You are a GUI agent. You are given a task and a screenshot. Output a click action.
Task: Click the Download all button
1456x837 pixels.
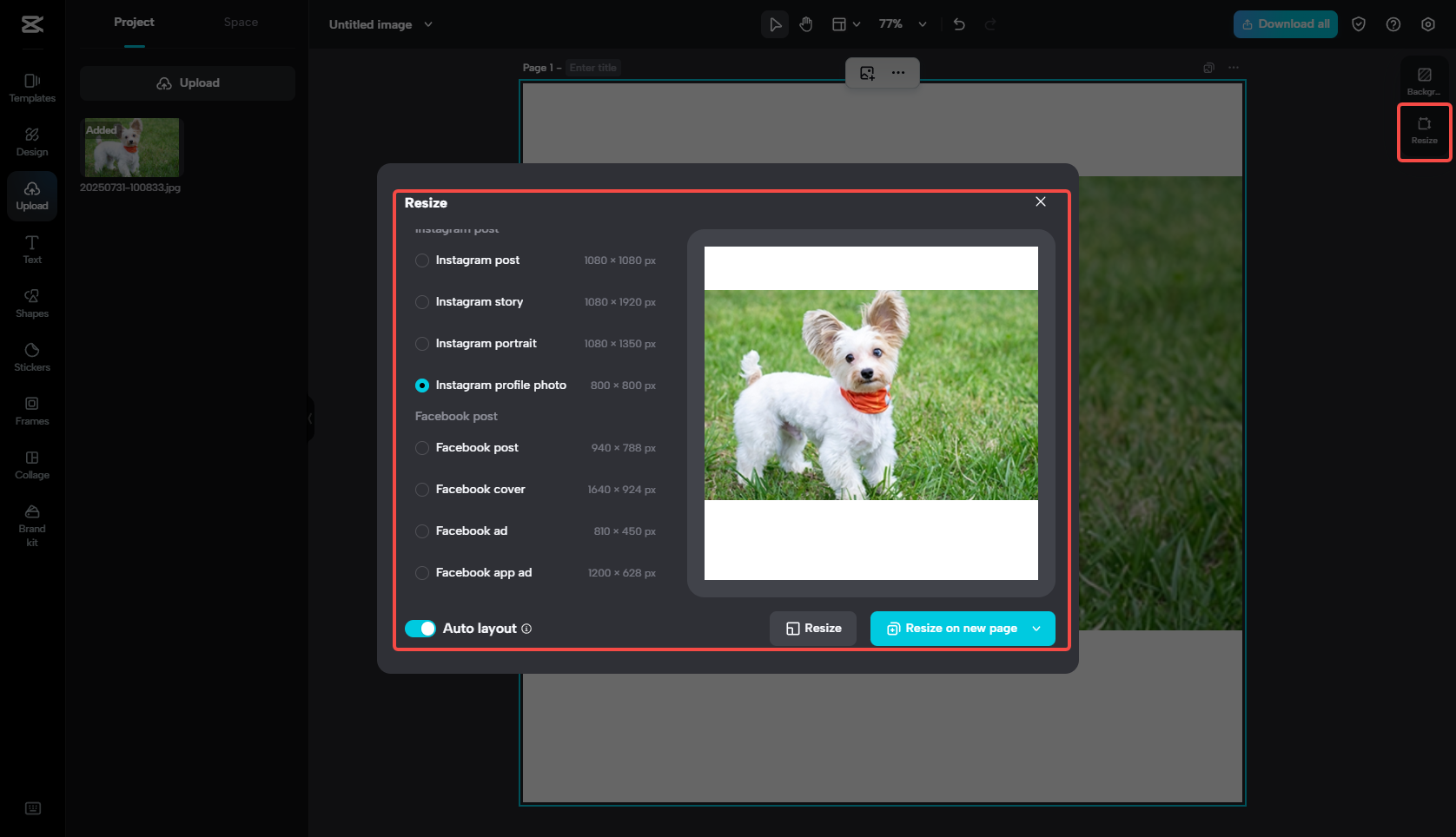pos(1286,24)
